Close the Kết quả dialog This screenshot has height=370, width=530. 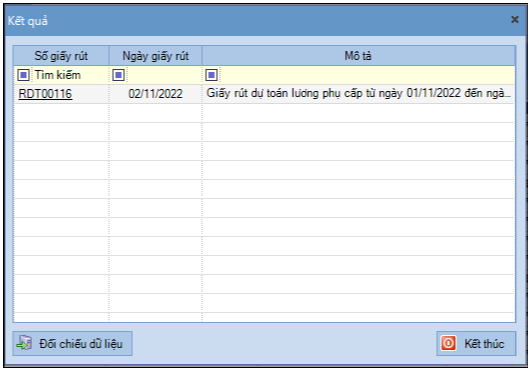click(515, 20)
